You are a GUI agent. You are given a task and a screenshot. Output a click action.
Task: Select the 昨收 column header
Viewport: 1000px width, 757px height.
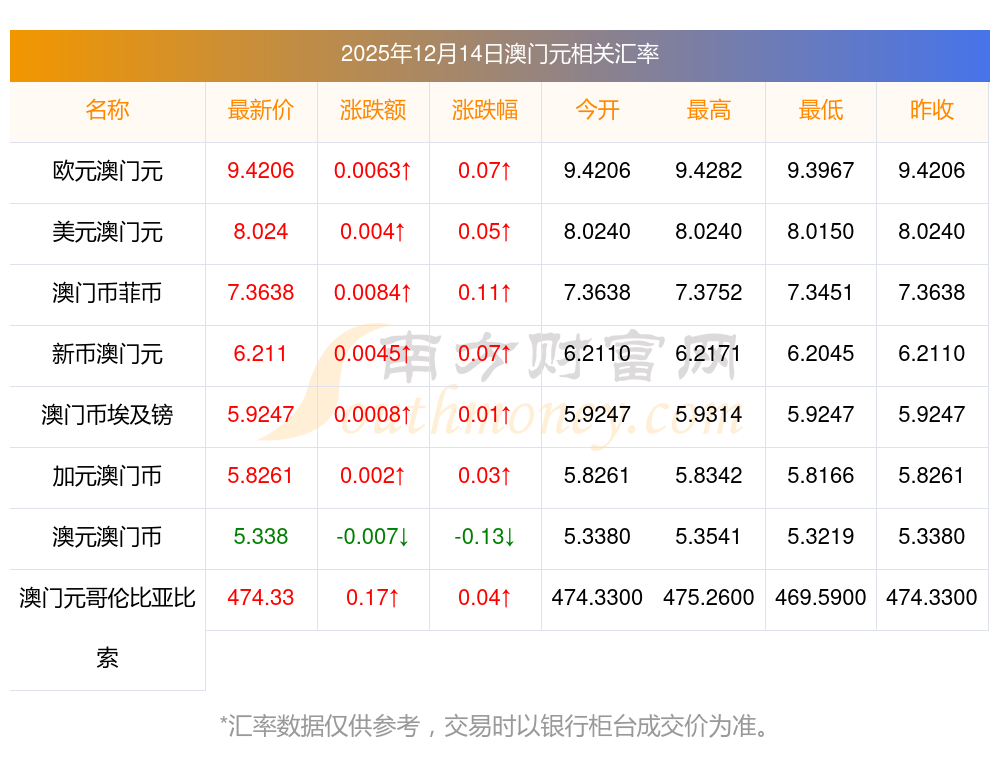point(932,110)
